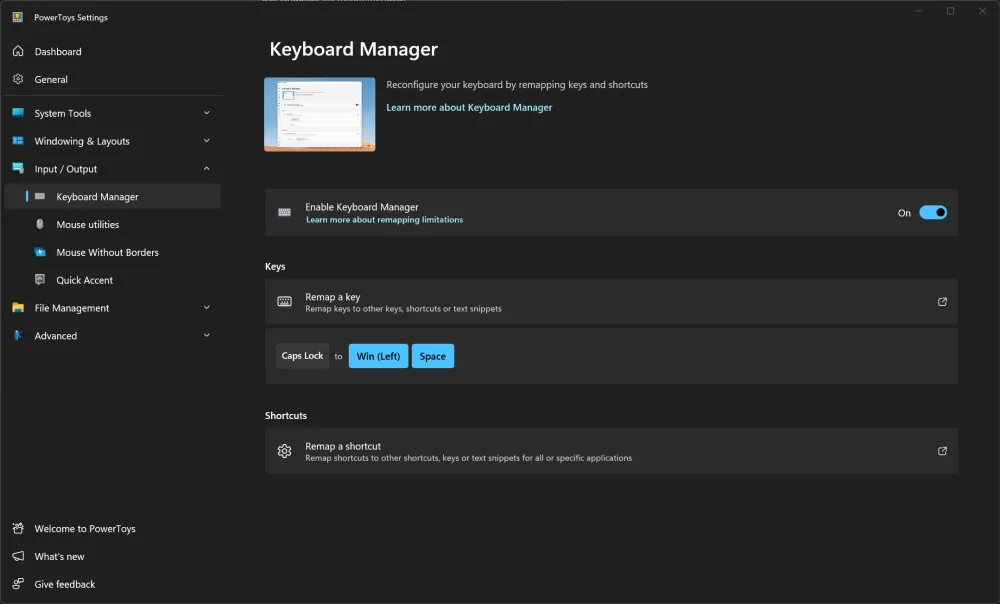Open the Quick Accent icon
This screenshot has width=1000, height=604.
40,279
